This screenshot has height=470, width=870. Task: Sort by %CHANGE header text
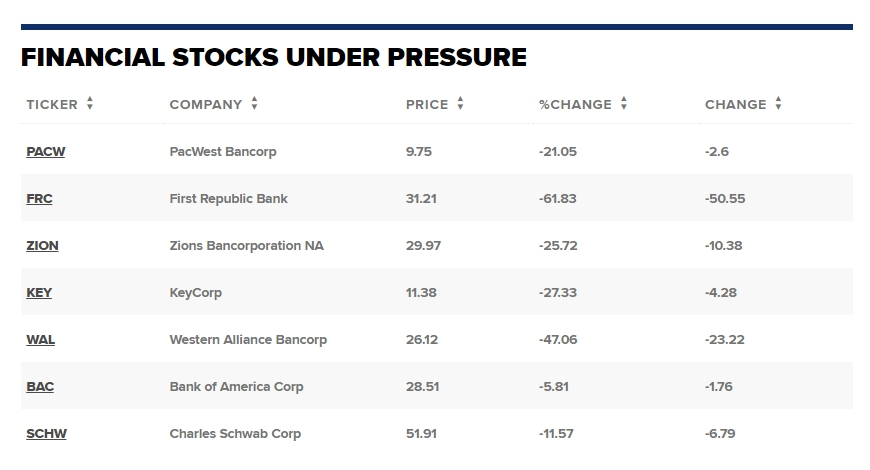tap(575, 104)
